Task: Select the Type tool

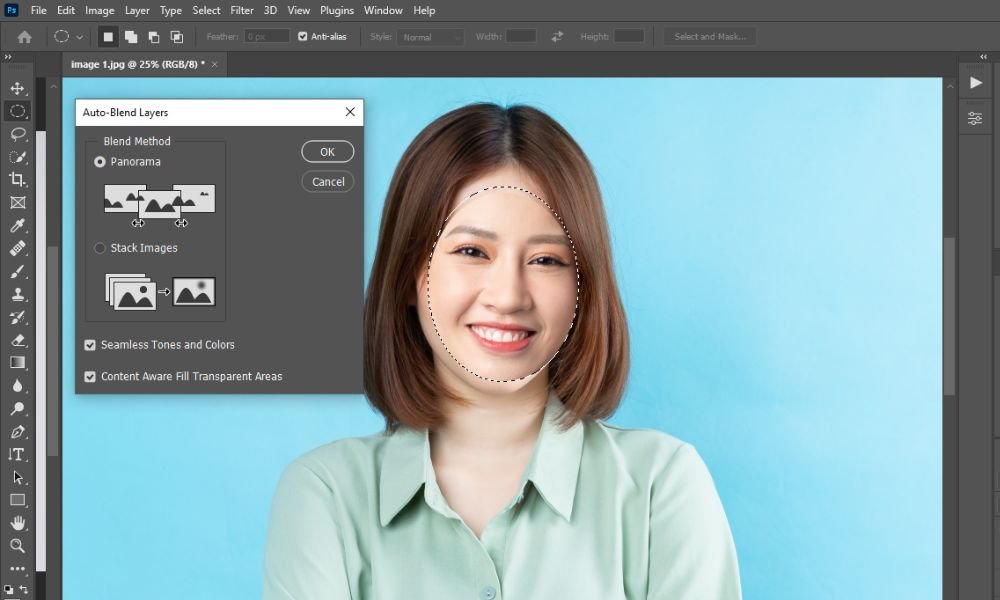Action: click(x=17, y=455)
